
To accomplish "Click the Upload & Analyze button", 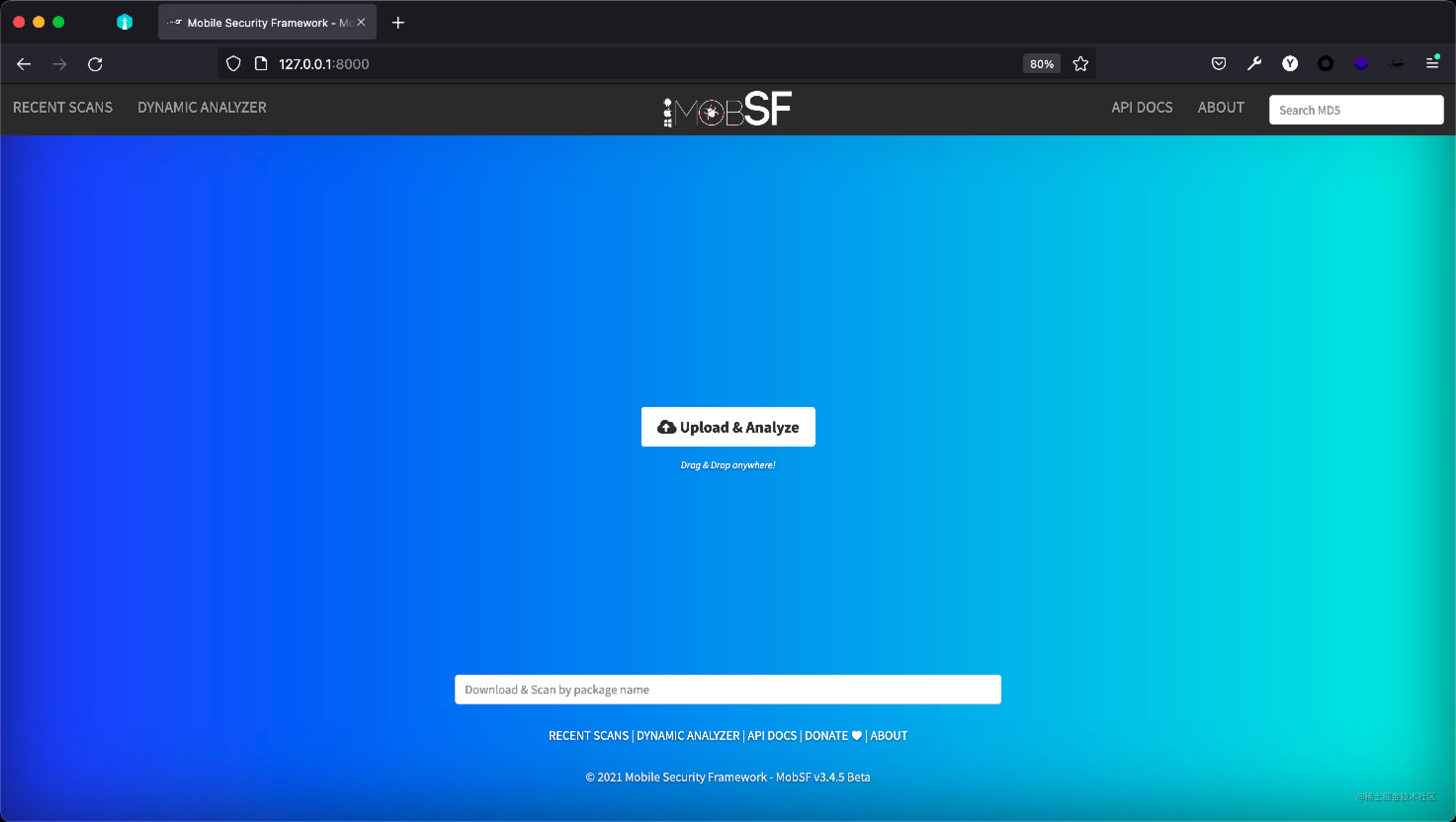I will pyautogui.click(x=728, y=426).
